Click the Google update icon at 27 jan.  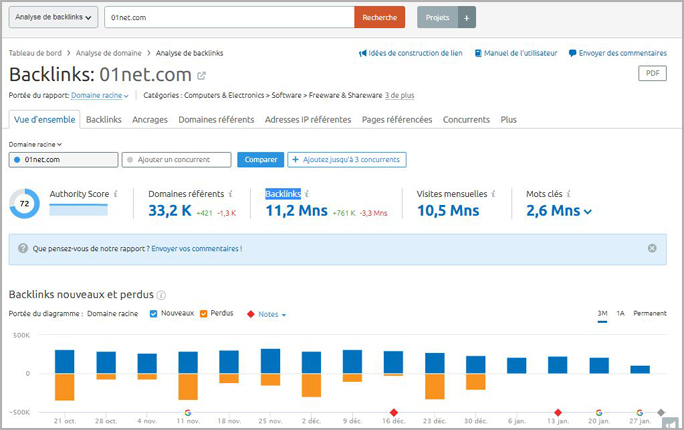640,413
